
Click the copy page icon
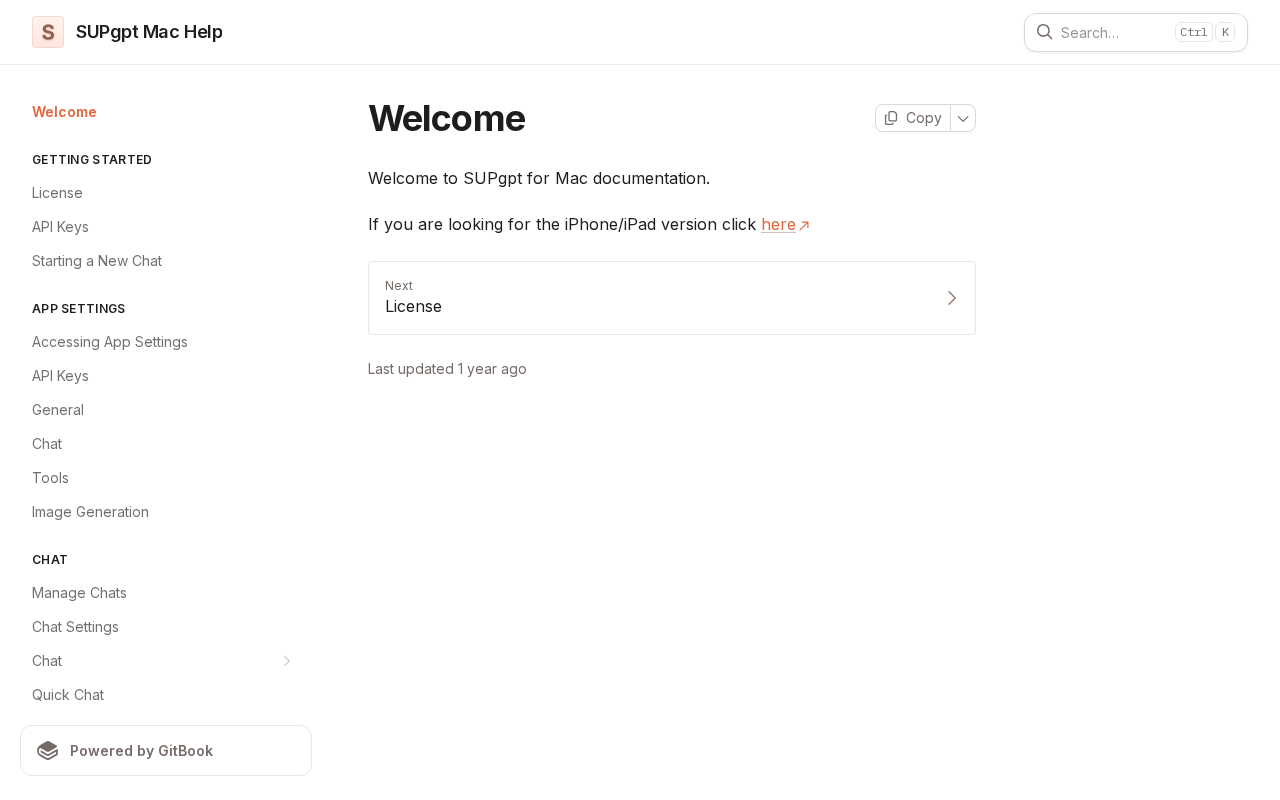point(891,118)
